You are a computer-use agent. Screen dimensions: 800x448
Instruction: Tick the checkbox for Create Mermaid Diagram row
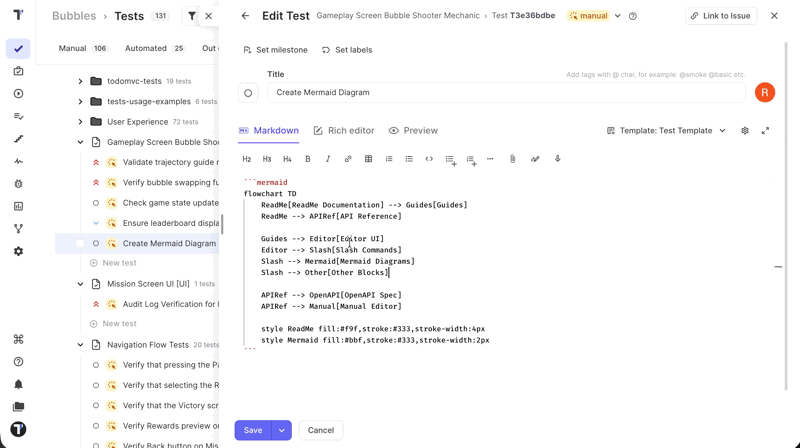[x=80, y=244]
